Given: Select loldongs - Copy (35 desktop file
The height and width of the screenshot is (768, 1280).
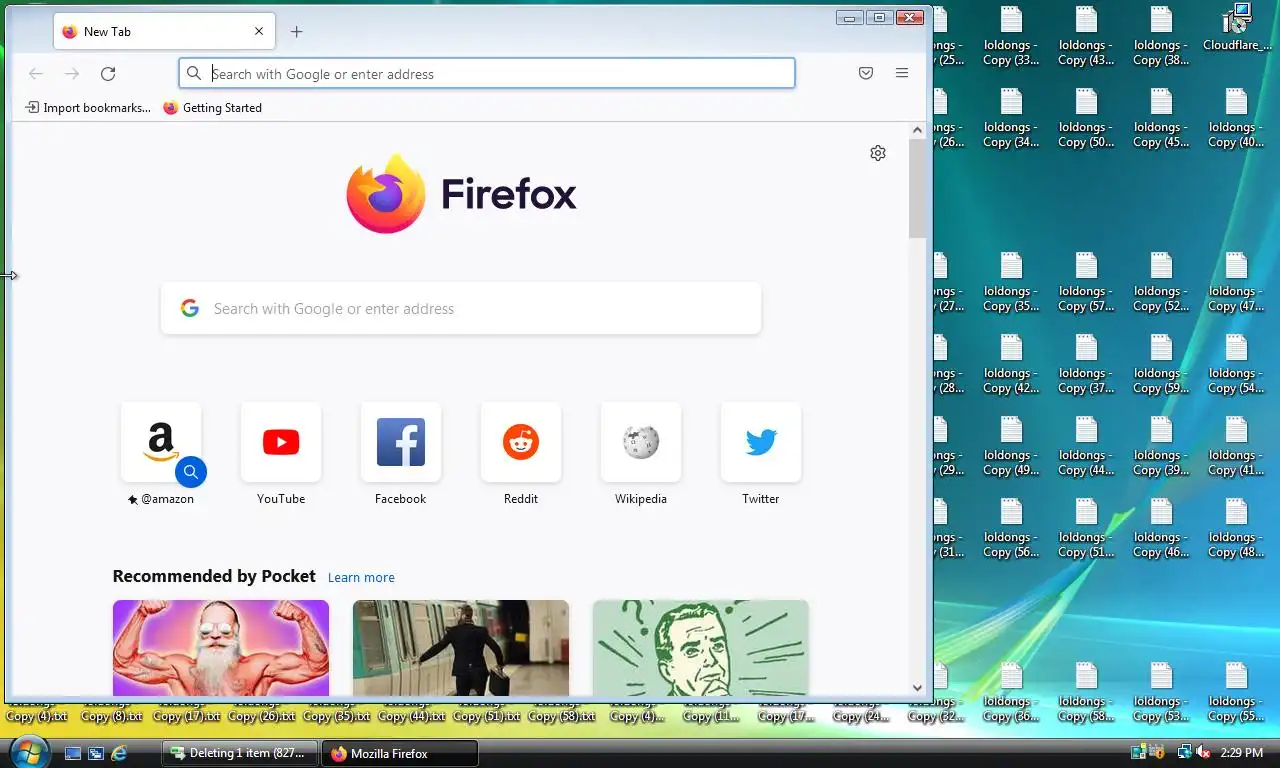Looking at the screenshot, I should coord(1011,282).
